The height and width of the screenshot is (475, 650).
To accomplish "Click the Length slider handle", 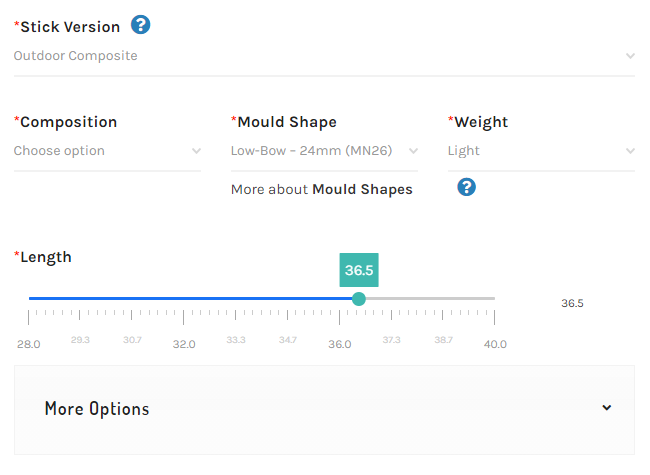I will pyautogui.click(x=359, y=299).
